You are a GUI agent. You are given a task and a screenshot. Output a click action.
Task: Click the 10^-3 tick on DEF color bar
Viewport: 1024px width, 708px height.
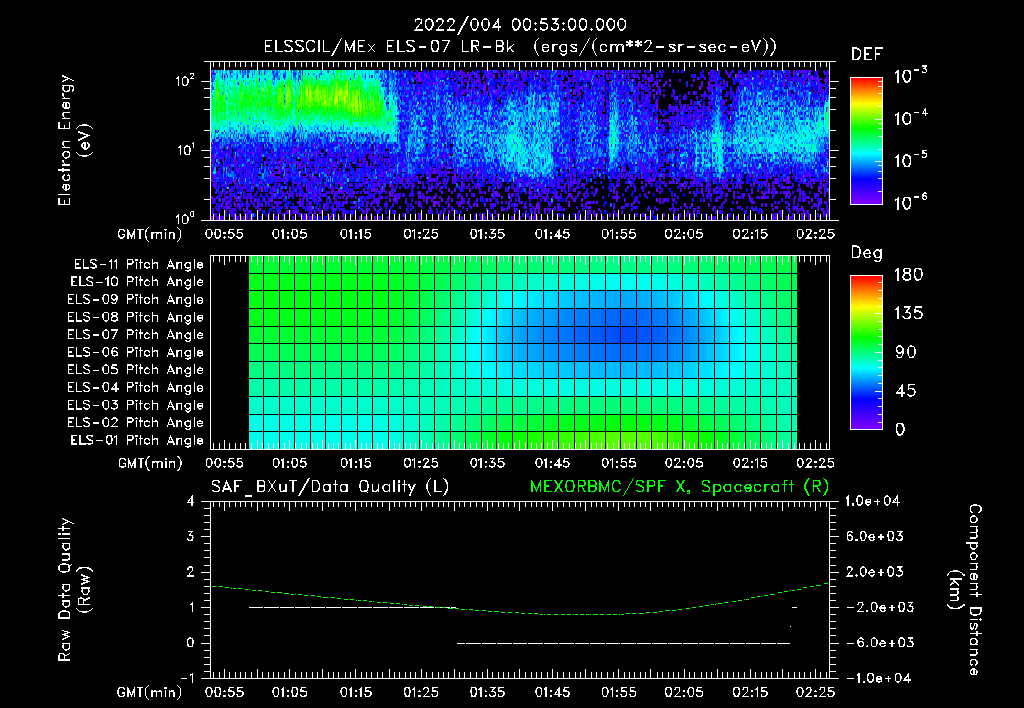coord(910,76)
